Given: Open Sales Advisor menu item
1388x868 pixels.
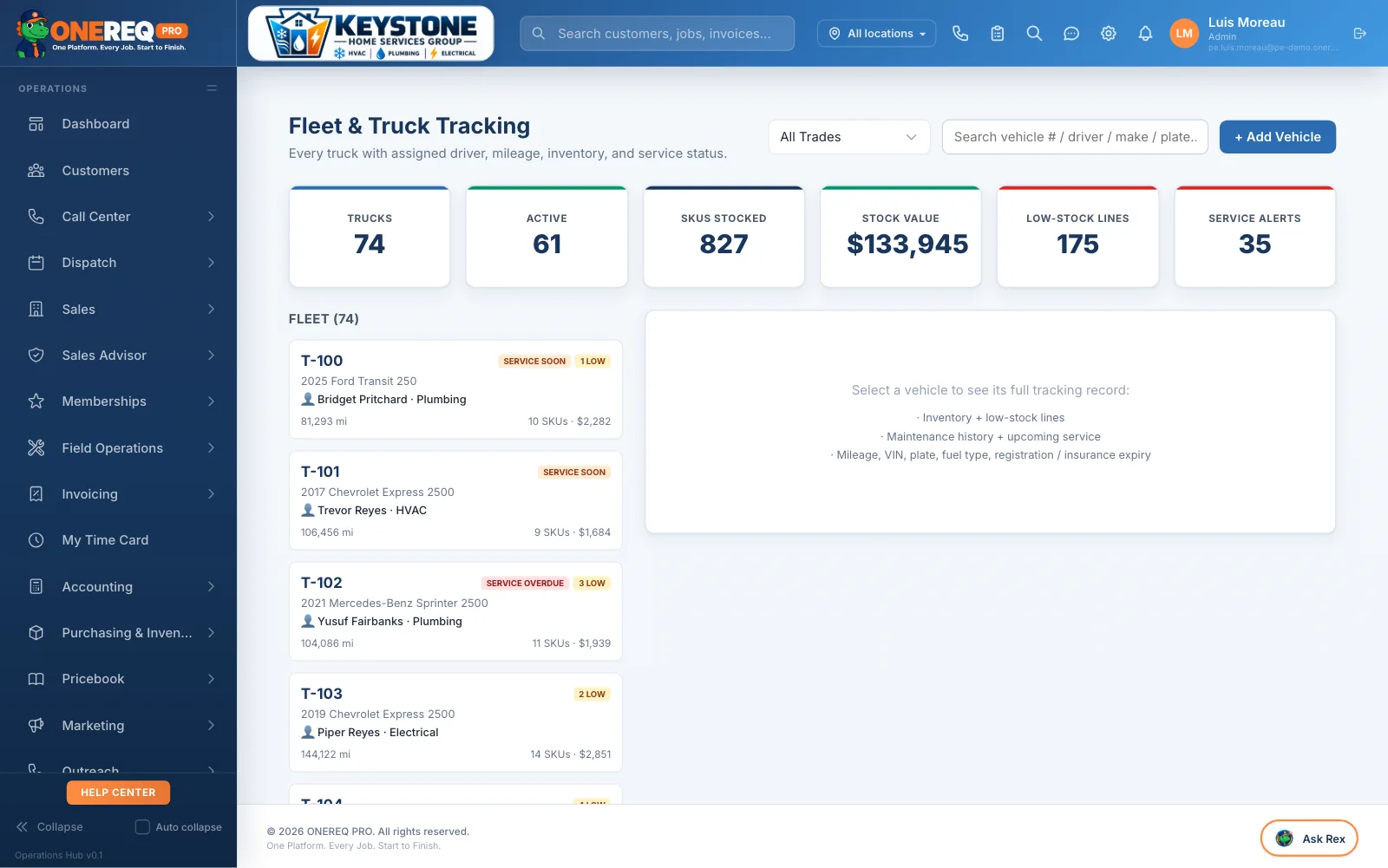Looking at the screenshot, I should 118,356.
